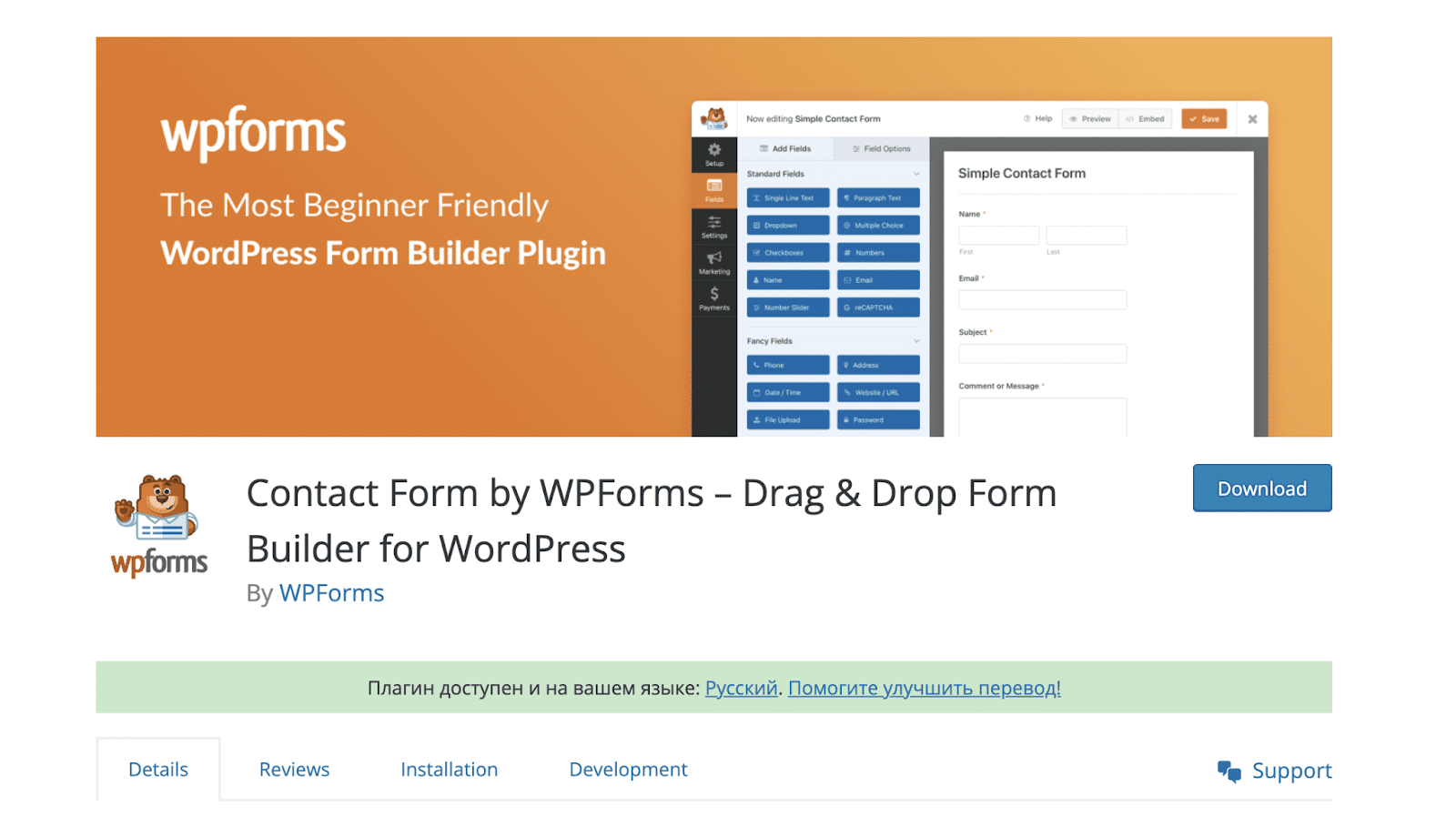Click the Preview button in the banner
The image size is (1456, 827).
click(1090, 119)
